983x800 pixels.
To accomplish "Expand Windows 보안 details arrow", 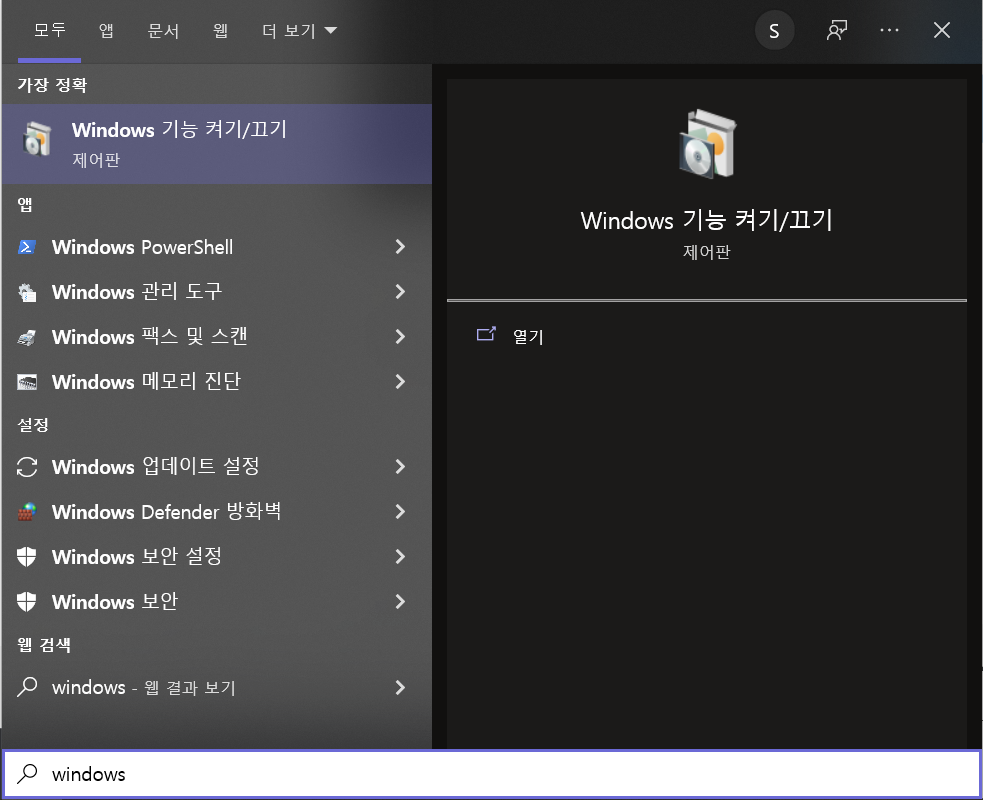I will tap(400, 602).
